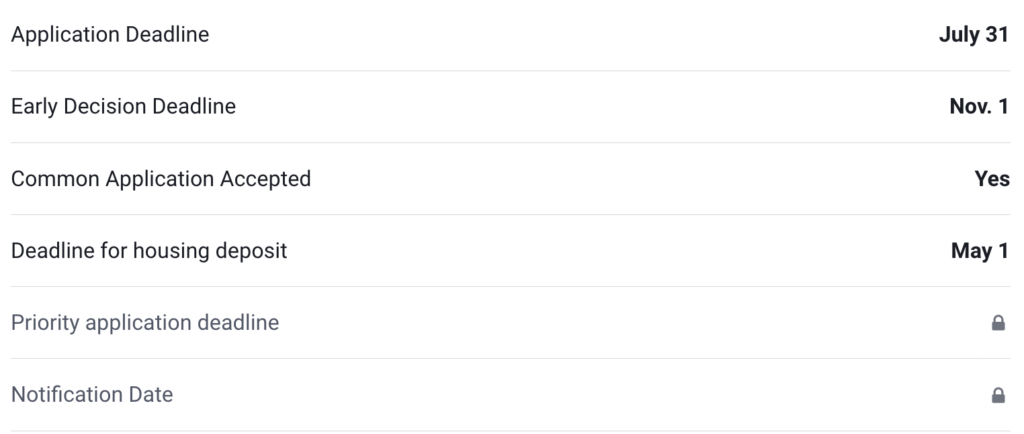Click the lock icon beside Notification Date

[x=998, y=395]
